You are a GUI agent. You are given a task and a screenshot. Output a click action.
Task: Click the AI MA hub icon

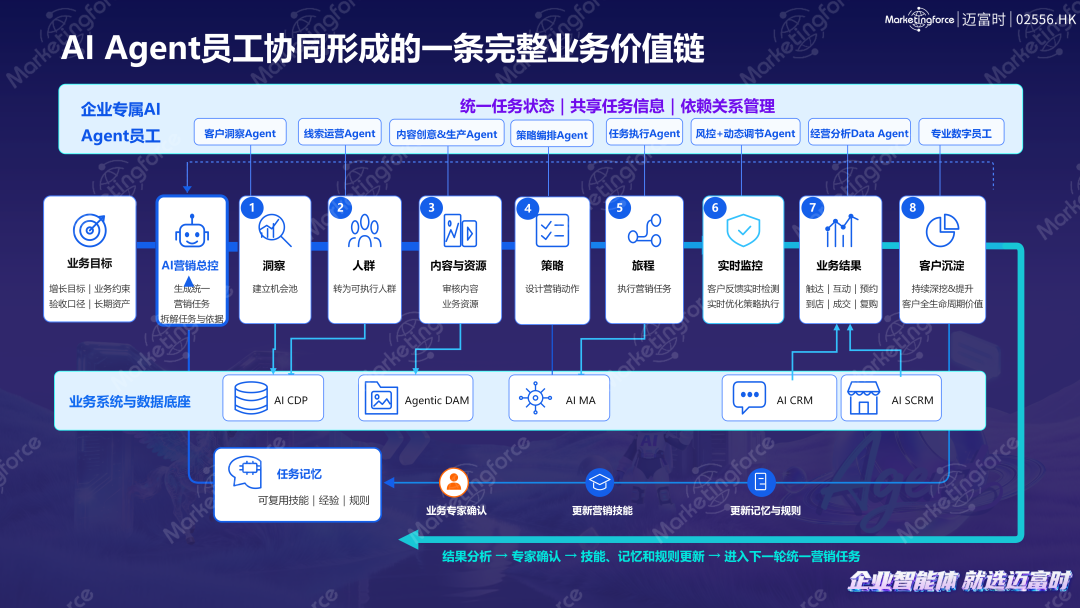click(x=535, y=398)
